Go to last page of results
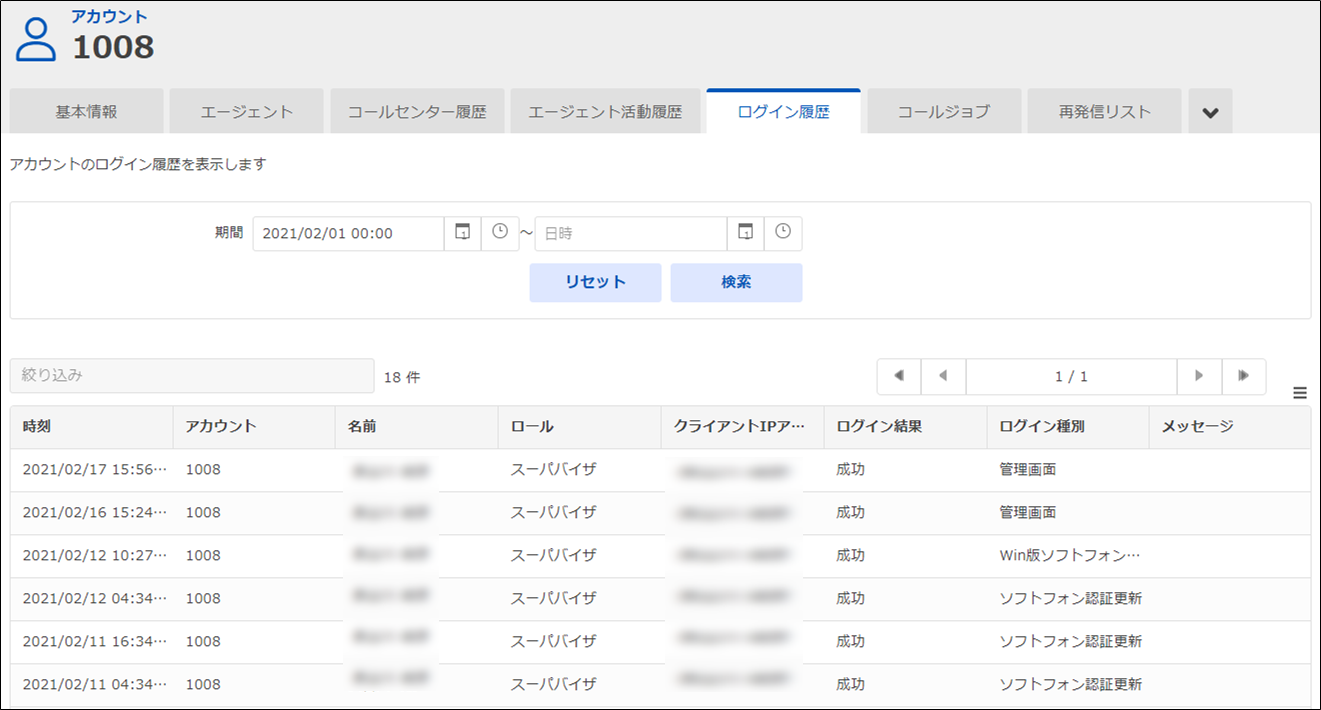The height and width of the screenshot is (710, 1321). click(1243, 376)
